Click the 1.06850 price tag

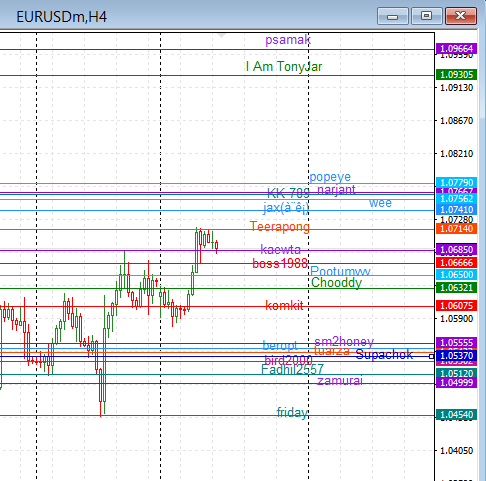pyautogui.click(x=456, y=250)
